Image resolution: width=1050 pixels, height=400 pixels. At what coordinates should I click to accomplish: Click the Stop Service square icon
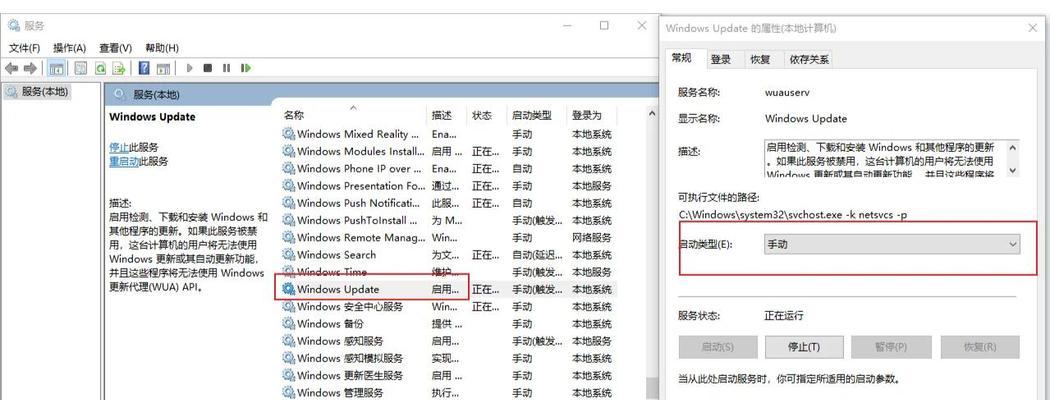(x=208, y=68)
